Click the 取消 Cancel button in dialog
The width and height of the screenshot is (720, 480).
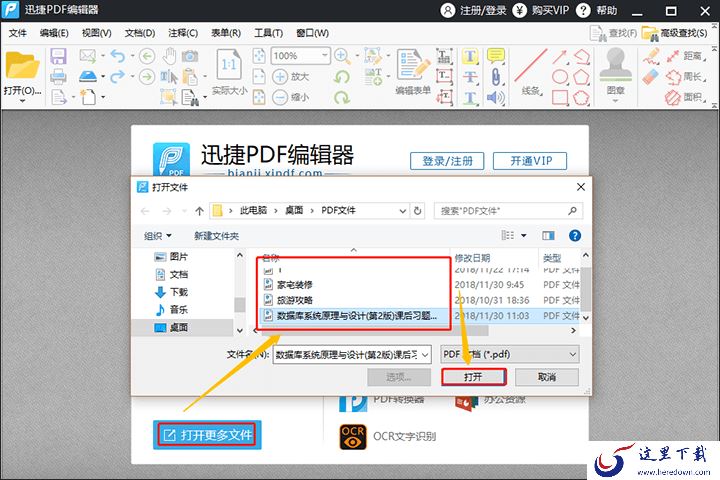546,377
